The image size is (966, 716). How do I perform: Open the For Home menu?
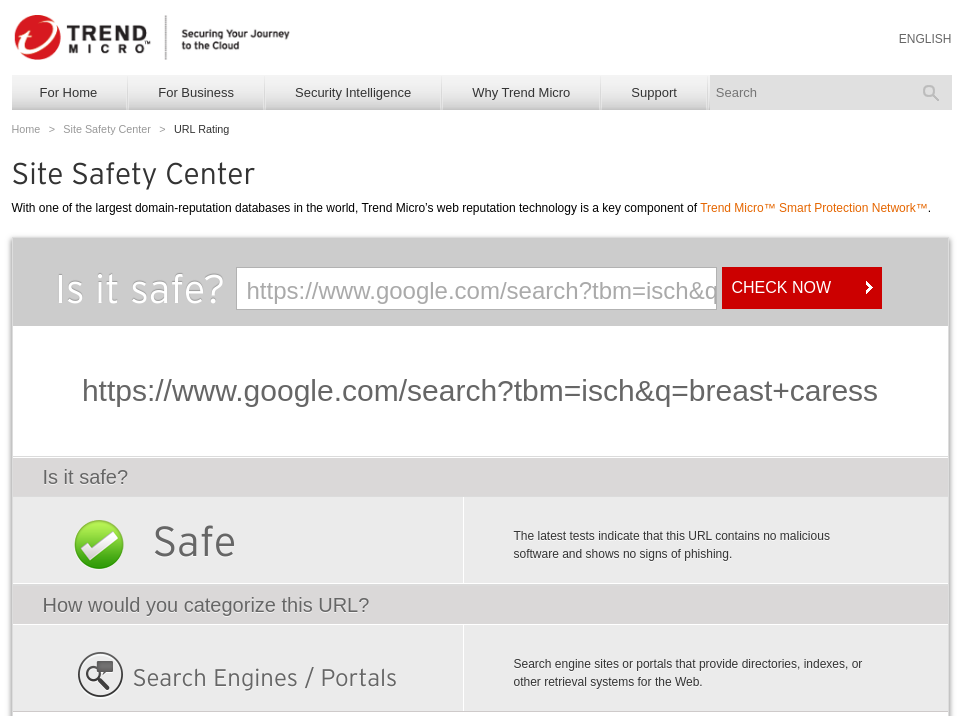click(x=68, y=92)
